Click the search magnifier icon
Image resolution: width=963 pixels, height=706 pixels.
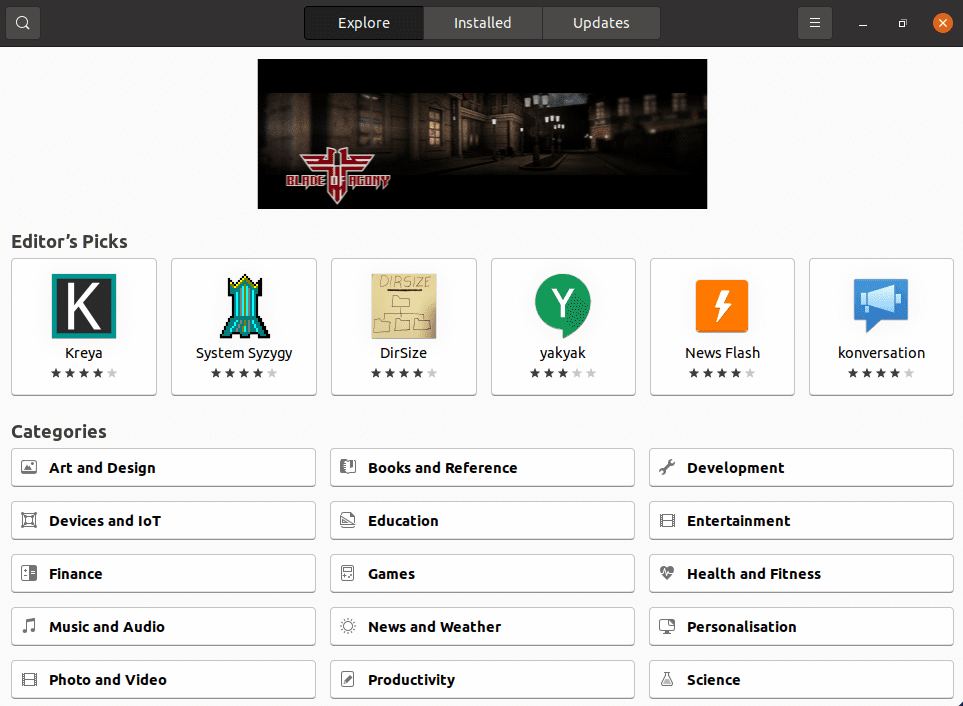coord(23,23)
